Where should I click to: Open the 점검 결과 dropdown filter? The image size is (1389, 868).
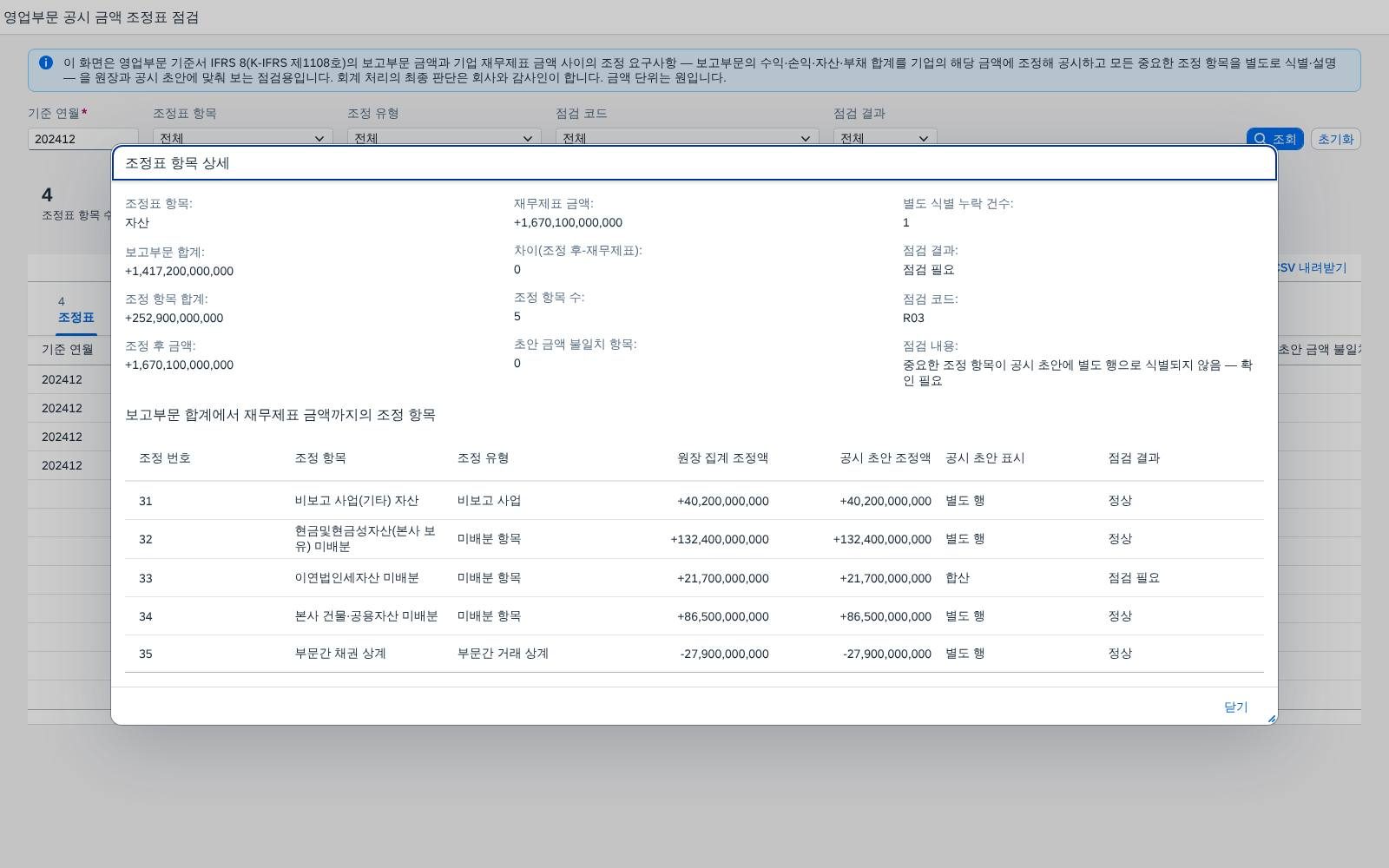[885, 137]
